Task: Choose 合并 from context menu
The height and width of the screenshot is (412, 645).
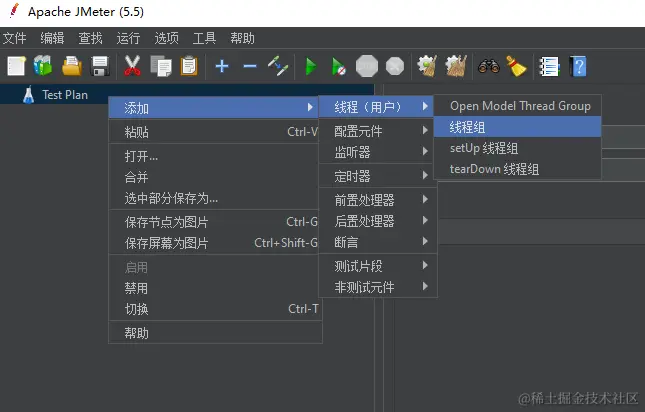Action: pyautogui.click(x=214, y=177)
